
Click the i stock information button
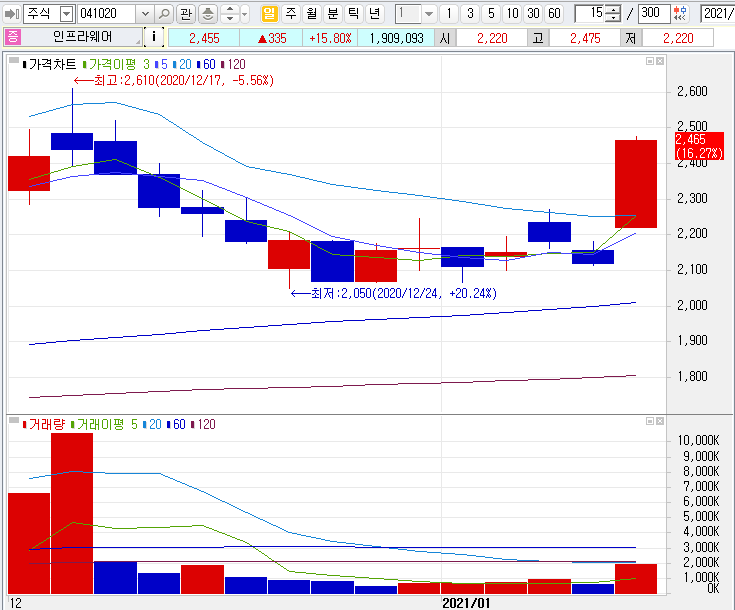click(x=154, y=37)
